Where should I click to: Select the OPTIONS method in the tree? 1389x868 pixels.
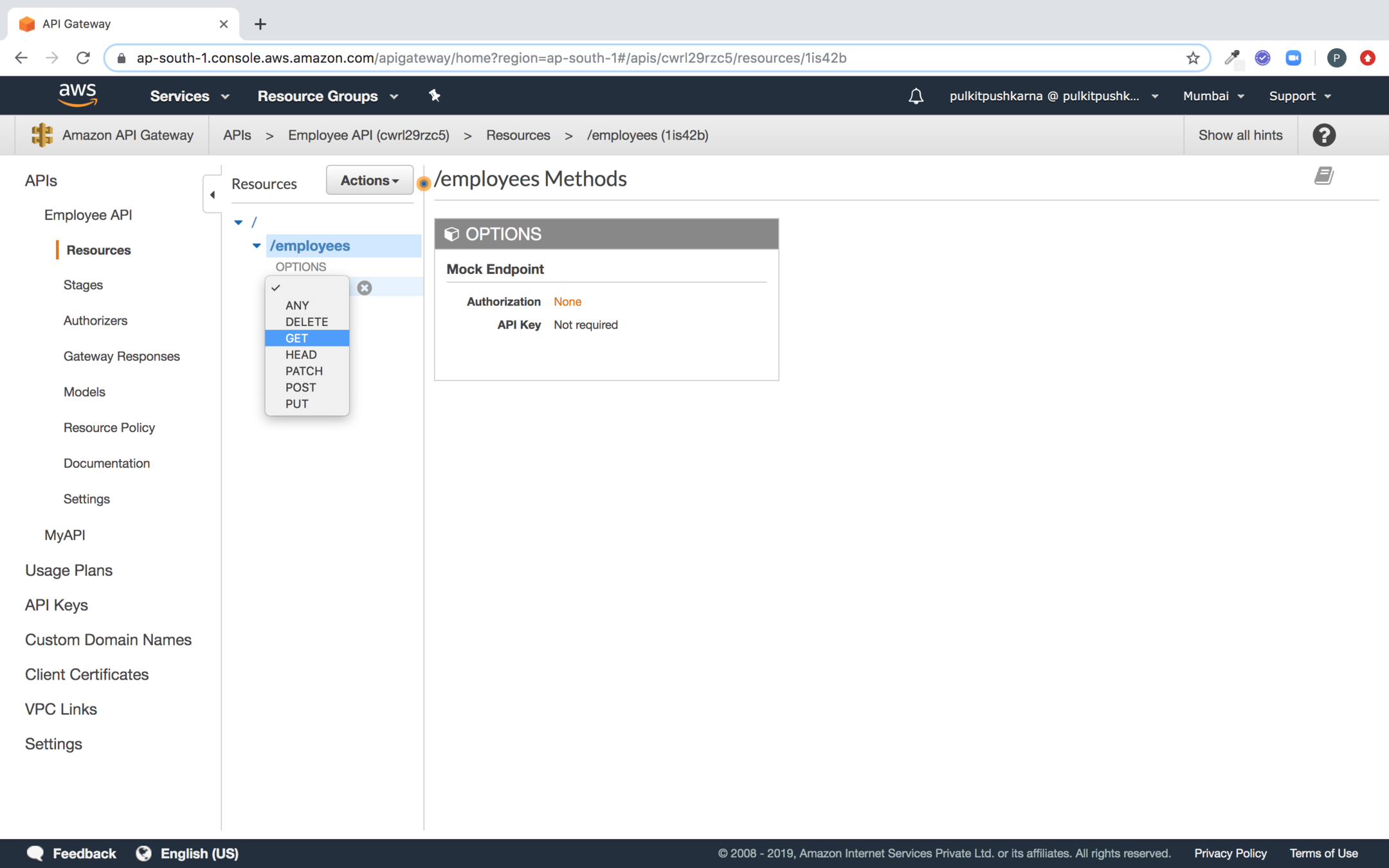click(x=300, y=267)
